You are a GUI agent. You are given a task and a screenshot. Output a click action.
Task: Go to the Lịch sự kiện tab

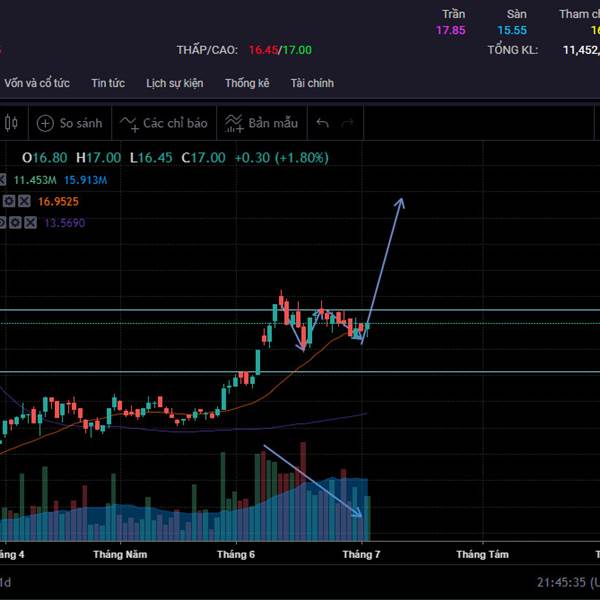click(x=174, y=83)
